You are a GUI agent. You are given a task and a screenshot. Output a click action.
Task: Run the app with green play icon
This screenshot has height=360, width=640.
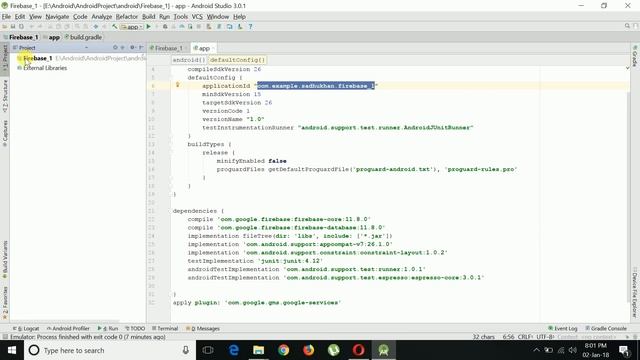click(149, 27)
